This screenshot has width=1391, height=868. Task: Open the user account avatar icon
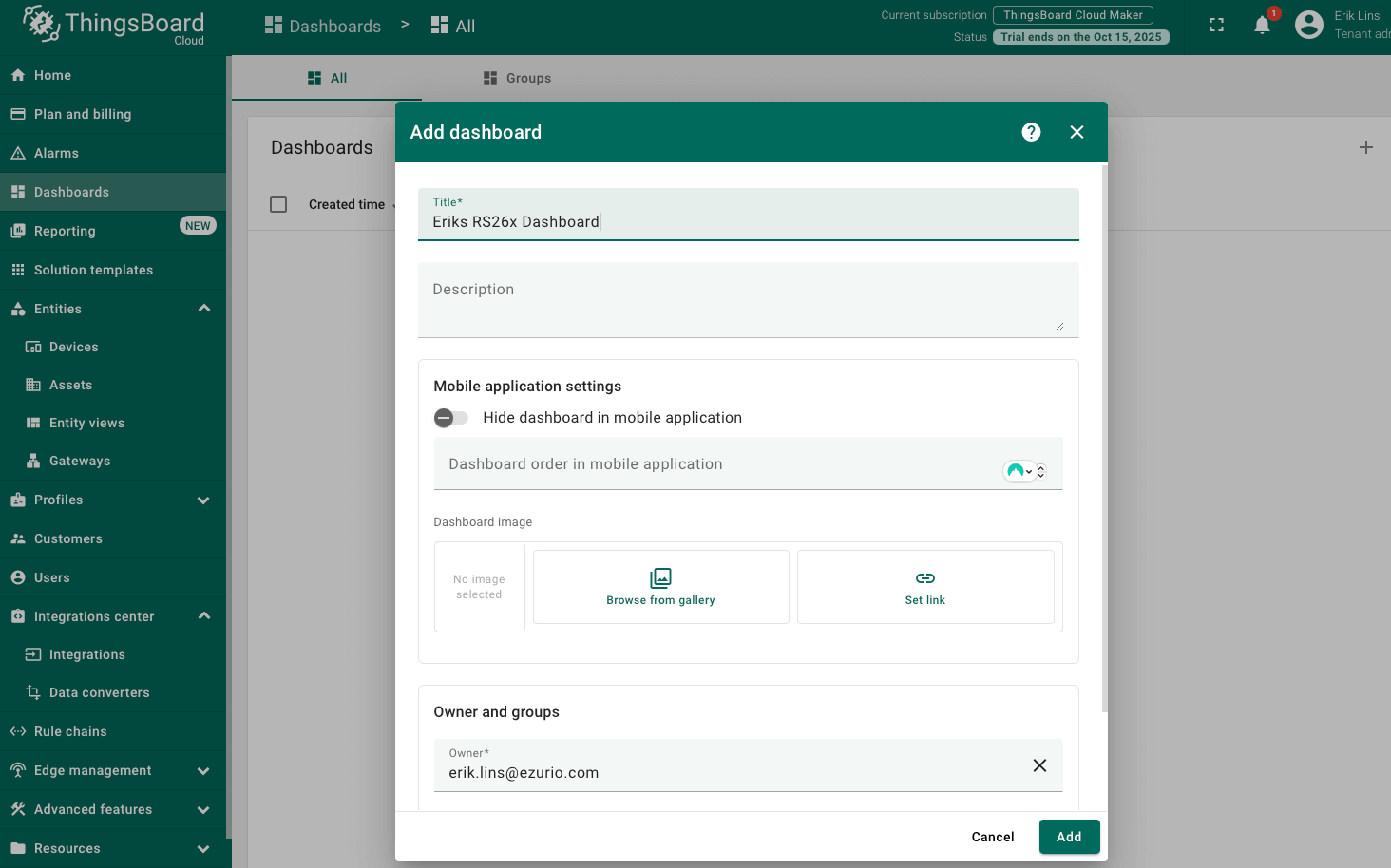coord(1308,26)
